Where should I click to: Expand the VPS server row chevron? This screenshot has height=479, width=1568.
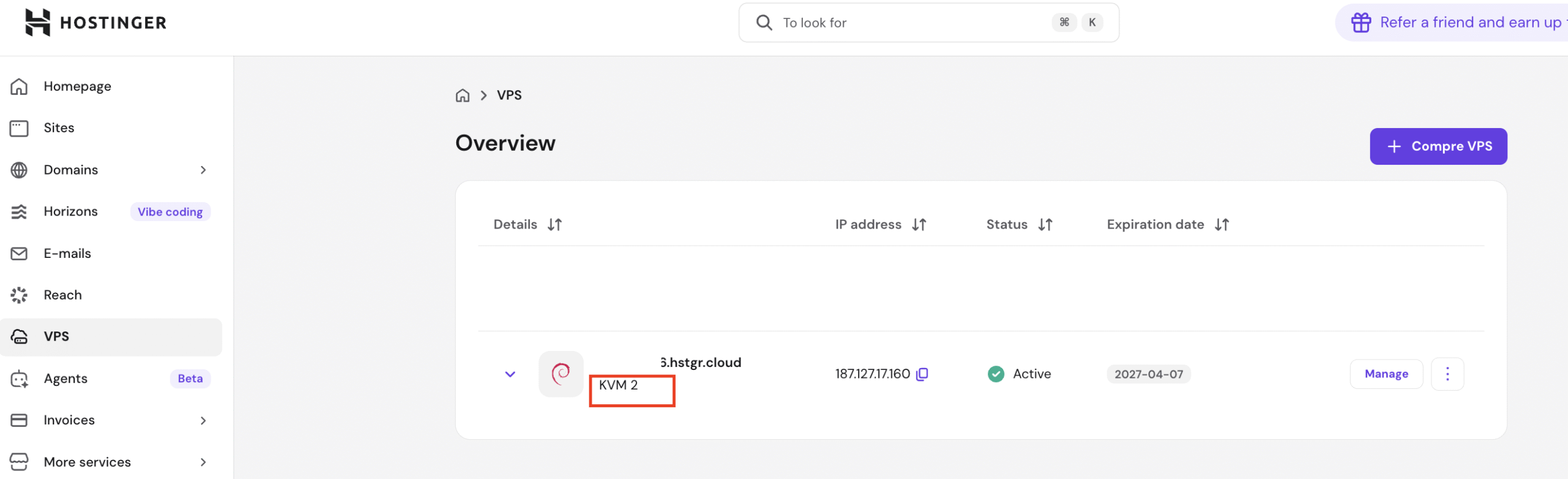510,374
